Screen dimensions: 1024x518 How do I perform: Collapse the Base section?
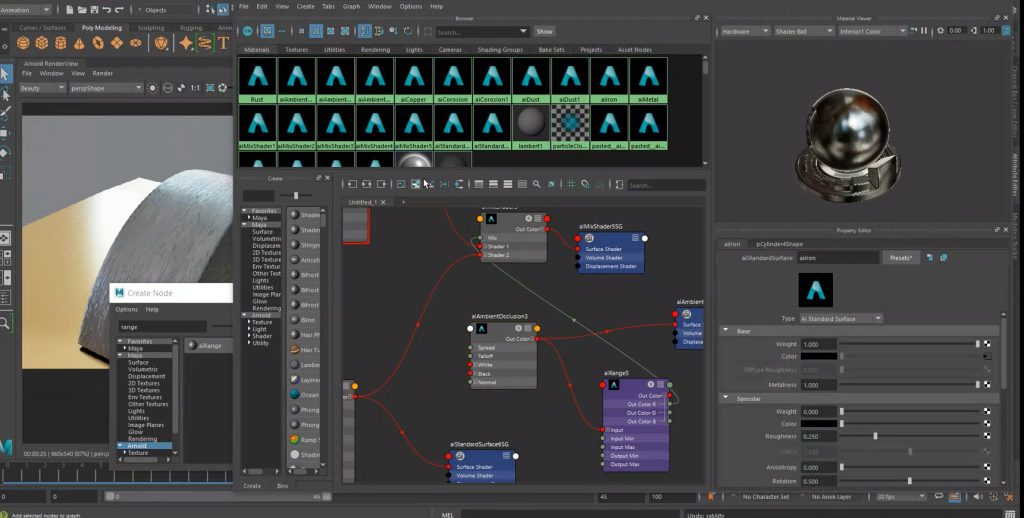point(726,331)
